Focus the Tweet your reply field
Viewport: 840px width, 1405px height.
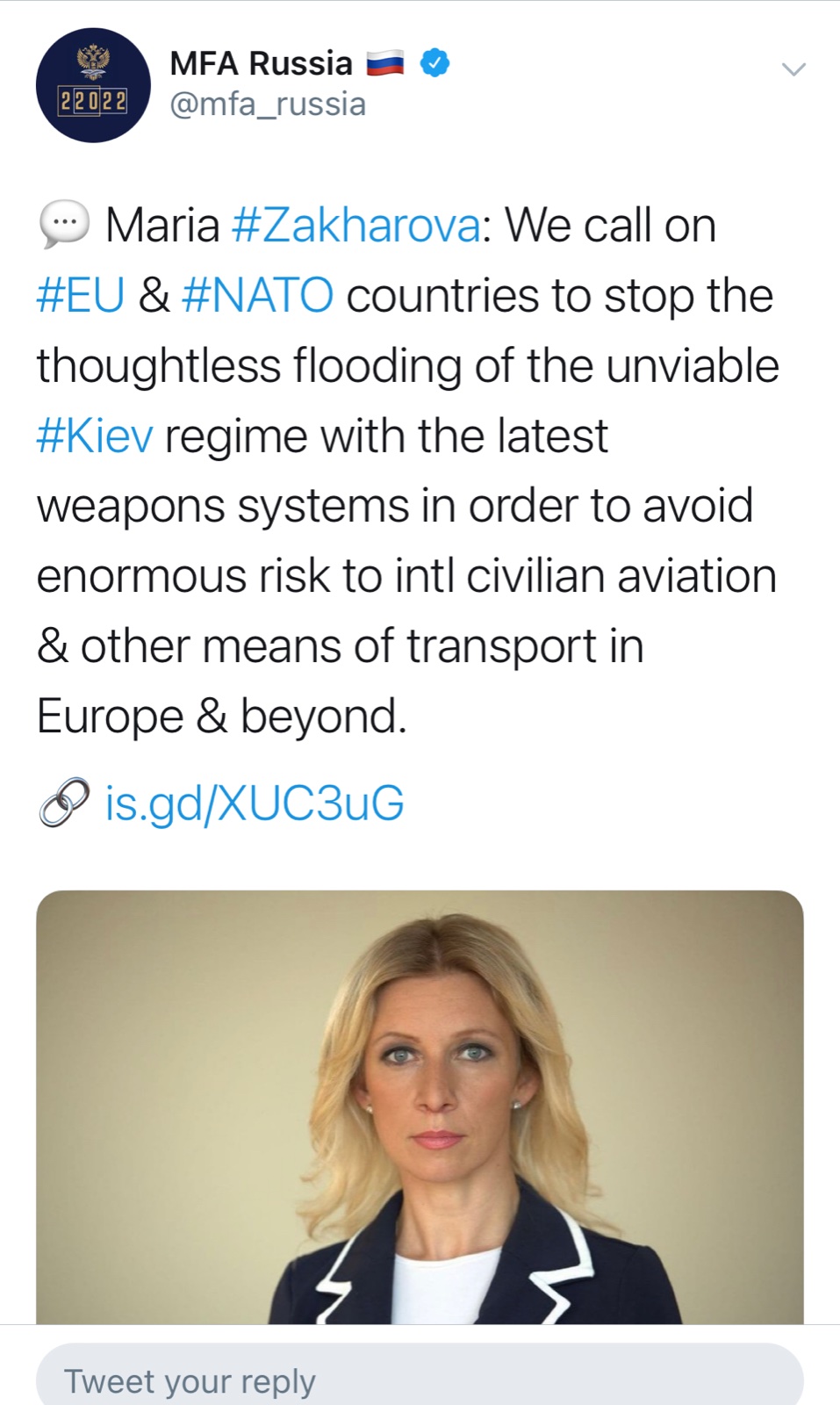pos(420,1380)
